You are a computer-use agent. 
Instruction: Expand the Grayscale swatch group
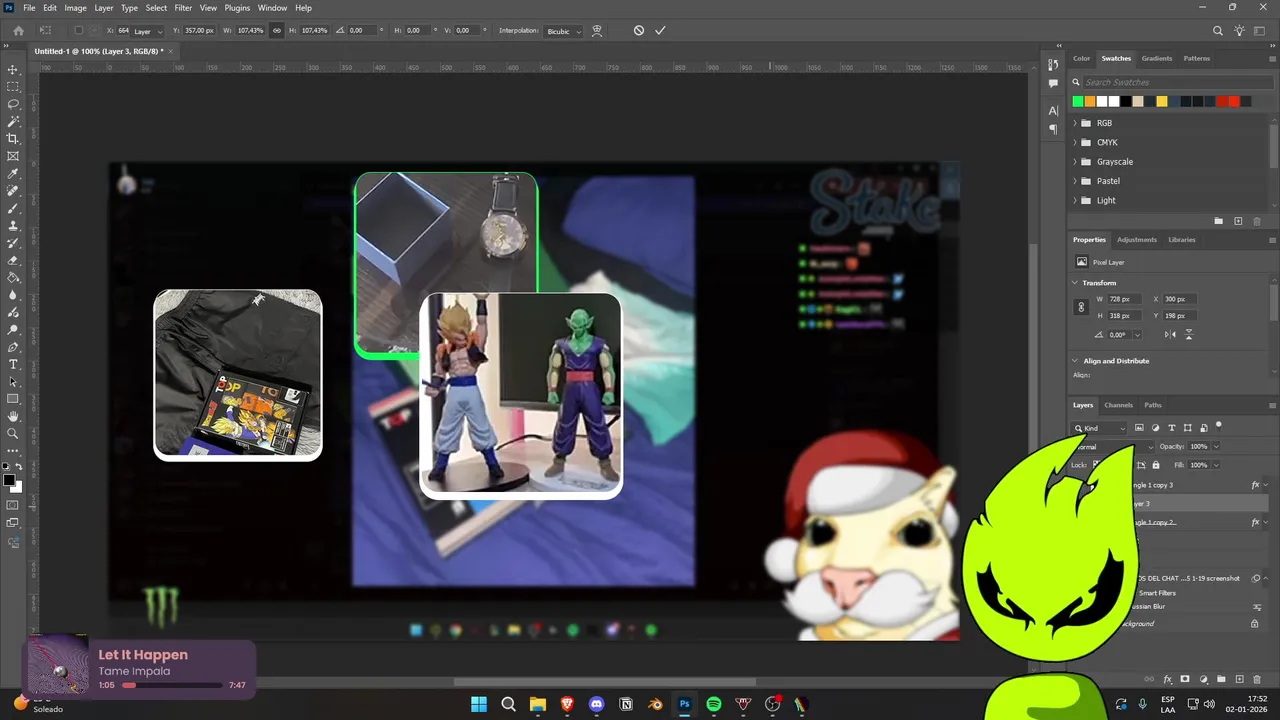1075,162
